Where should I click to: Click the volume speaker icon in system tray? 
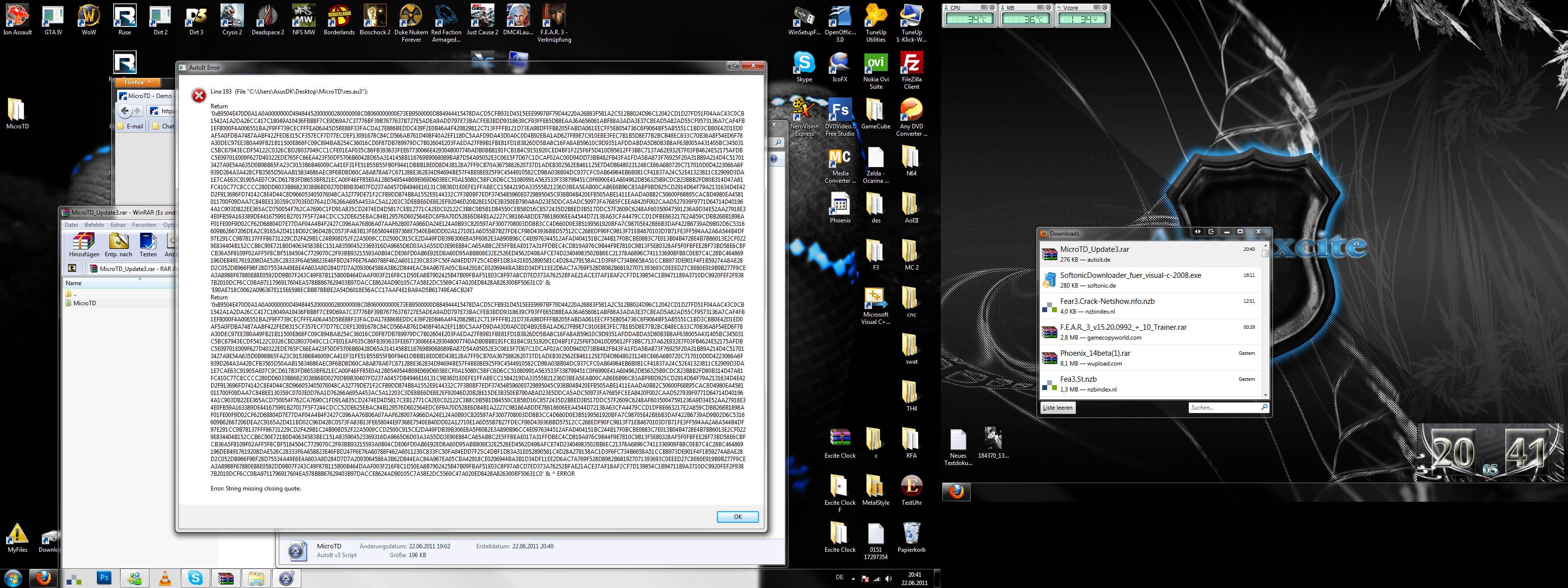(x=888, y=579)
